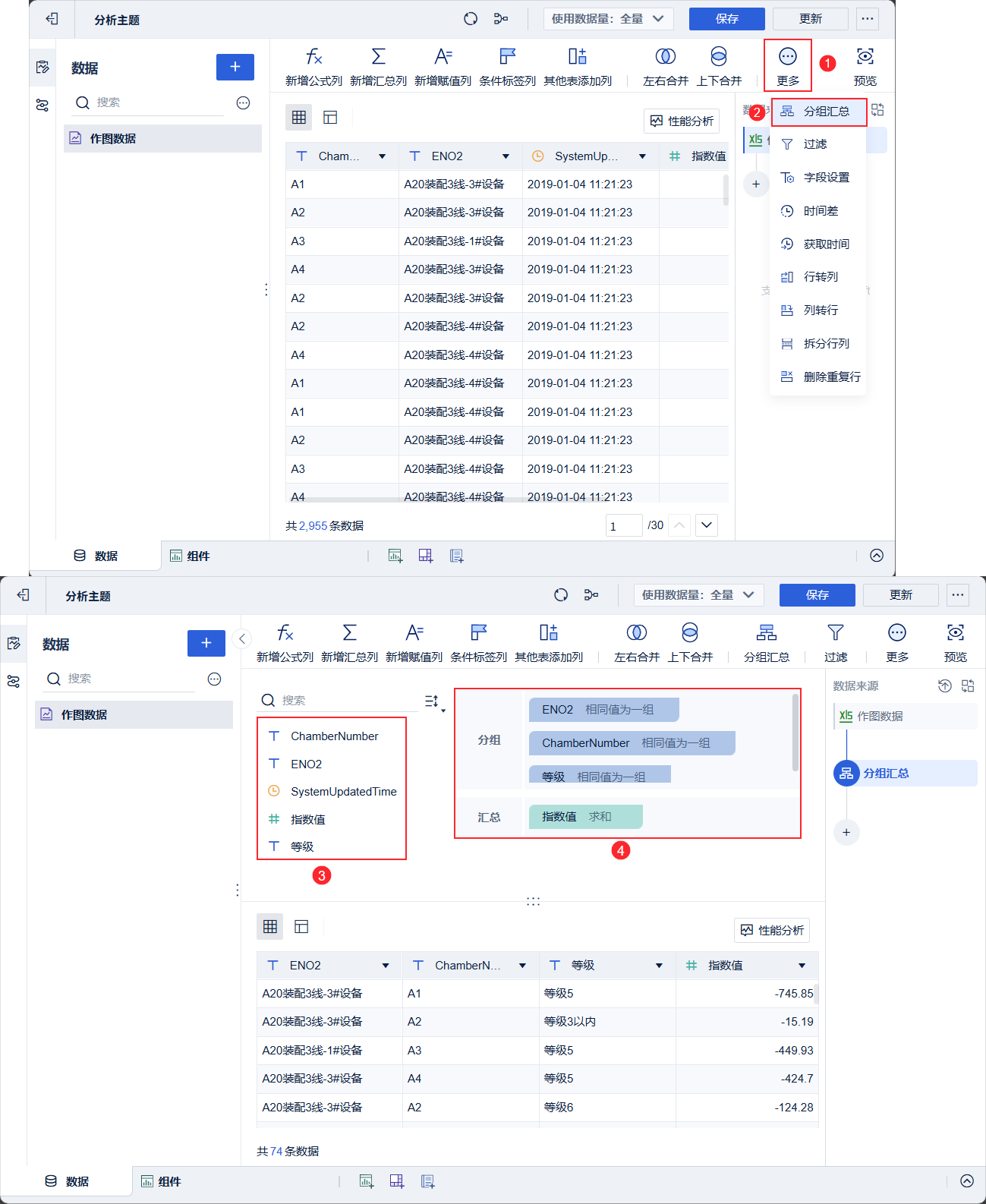Viewport: 986px width, 1204px height.
Task: Switch to grid table view in bottom window
Action: click(x=269, y=926)
